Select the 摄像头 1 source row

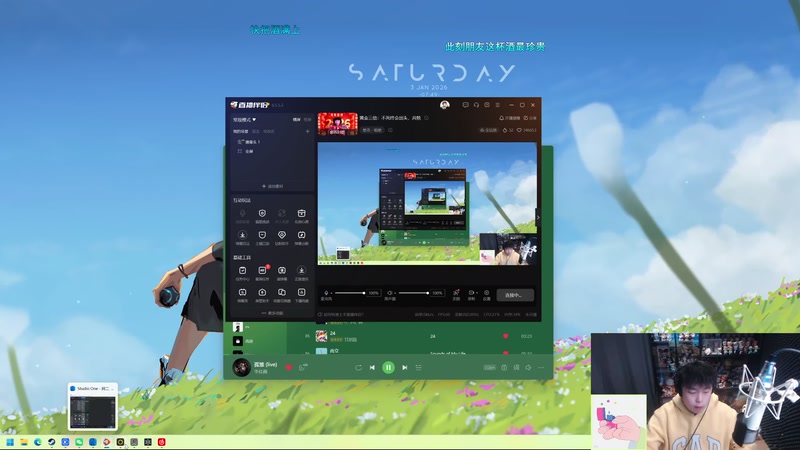272,142
